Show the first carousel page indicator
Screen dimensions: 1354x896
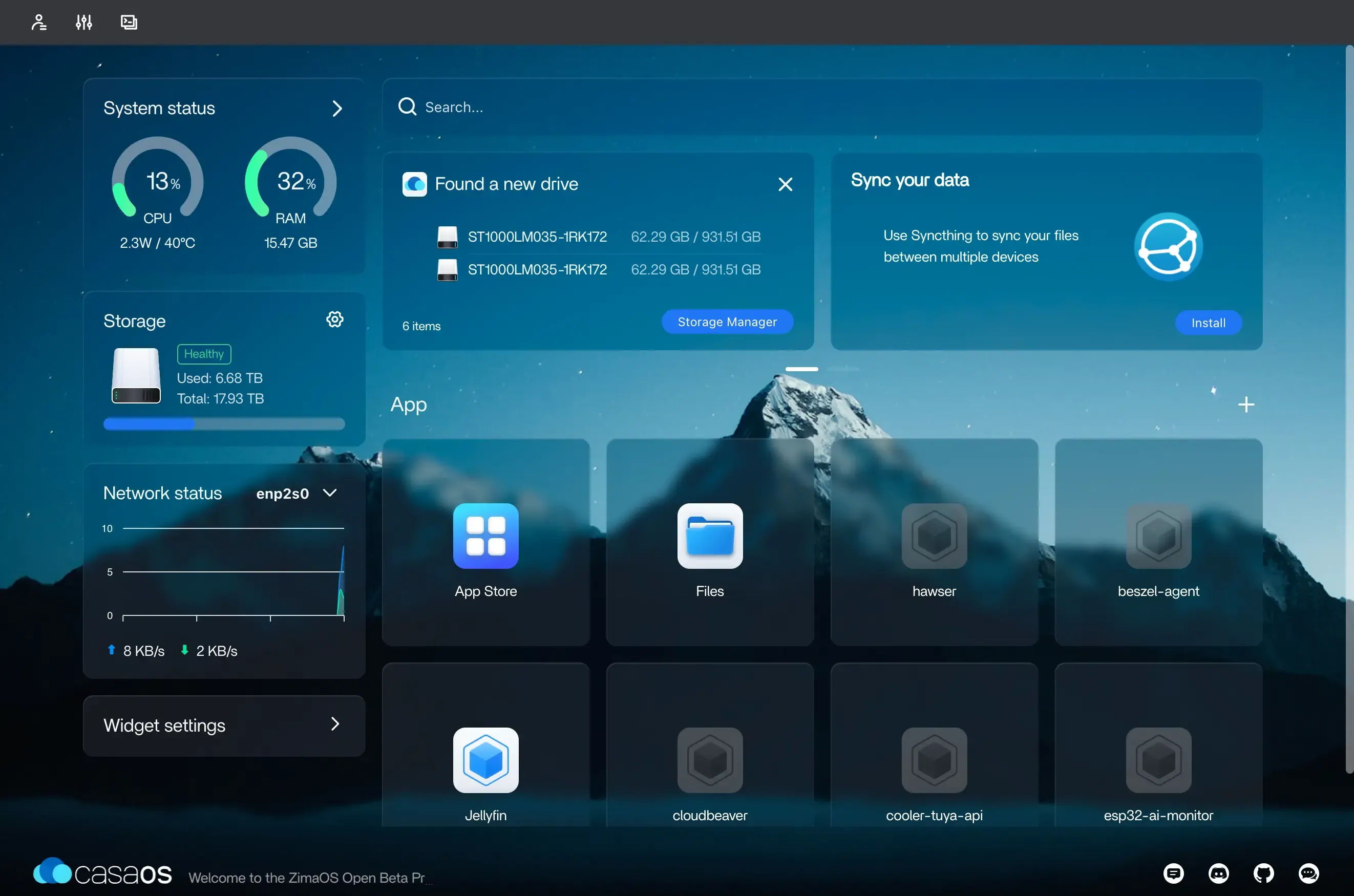pyautogui.click(x=801, y=369)
